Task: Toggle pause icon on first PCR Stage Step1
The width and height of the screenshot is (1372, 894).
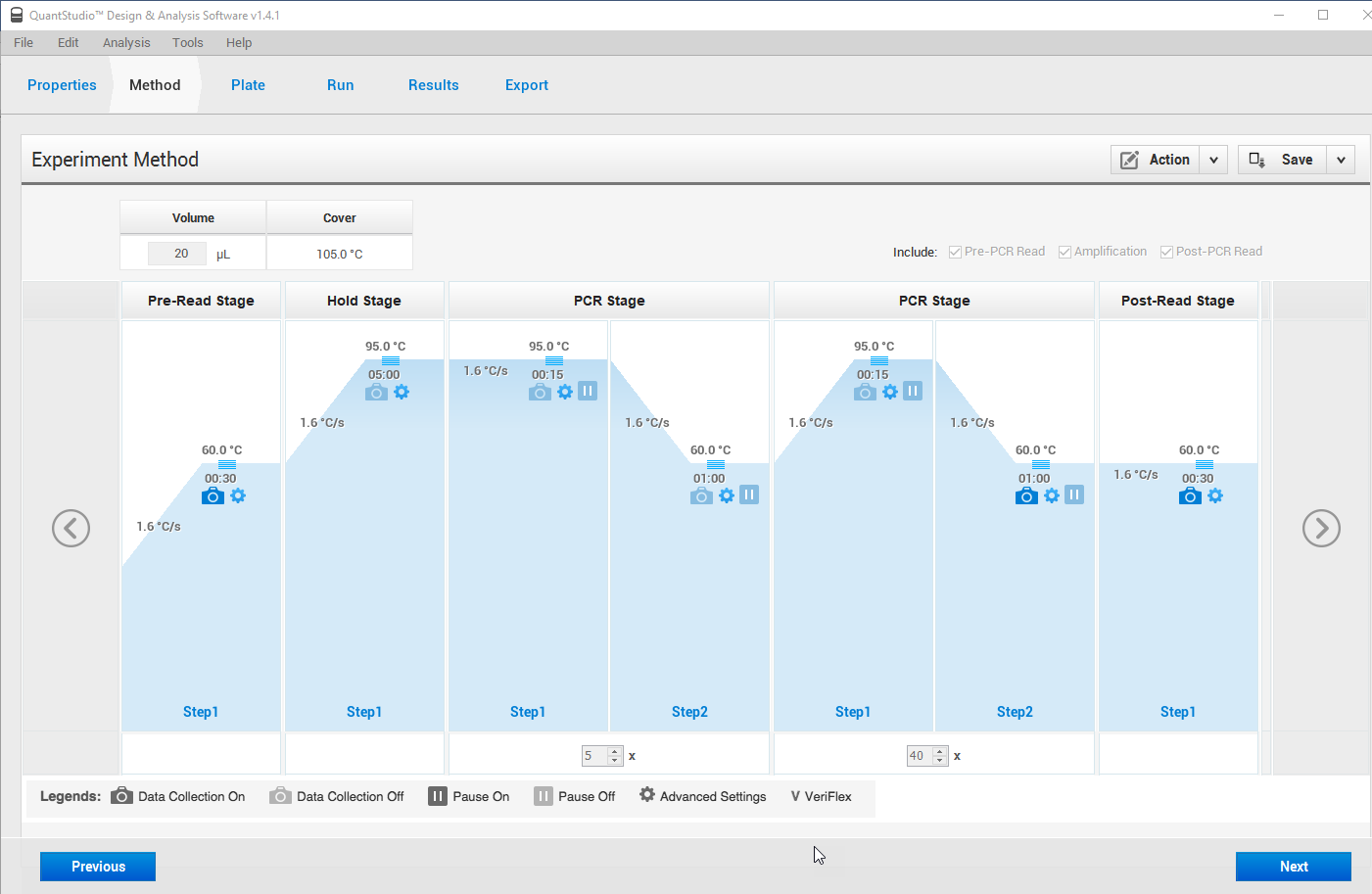Action: [588, 392]
